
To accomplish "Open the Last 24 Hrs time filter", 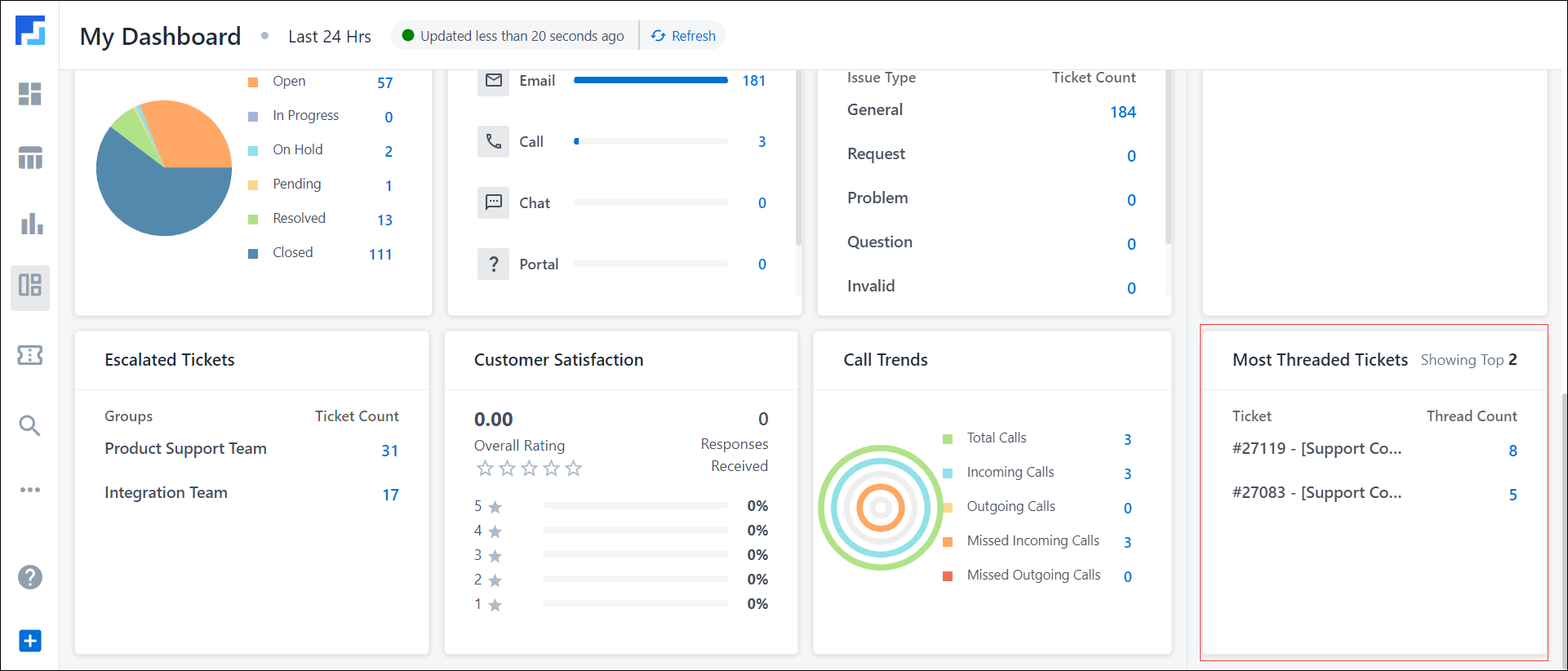I will click(330, 37).
